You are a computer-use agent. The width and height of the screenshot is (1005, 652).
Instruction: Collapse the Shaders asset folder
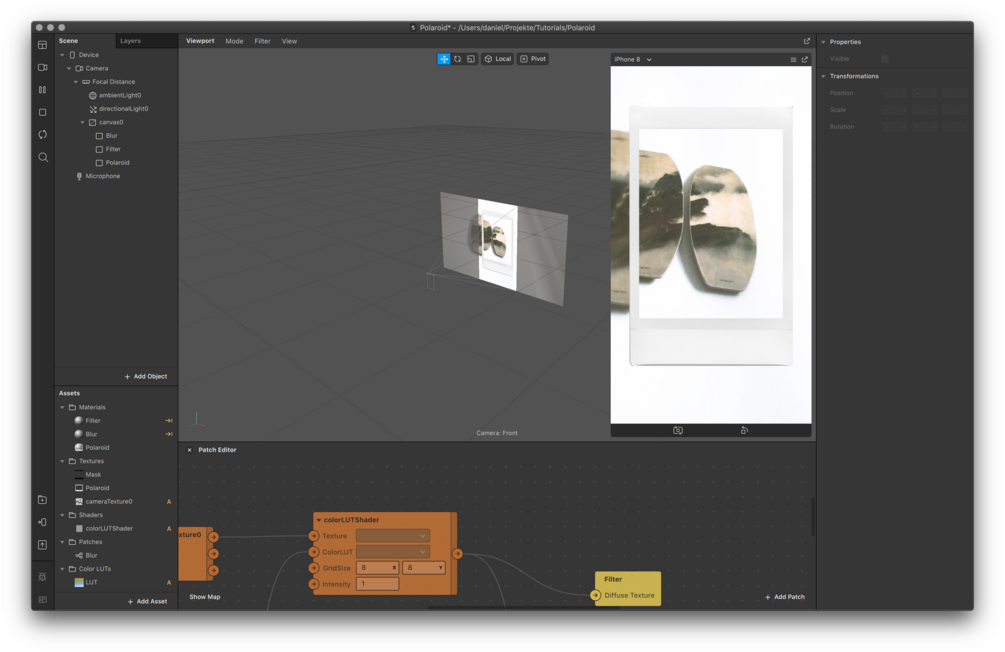[x=62, y=515]
